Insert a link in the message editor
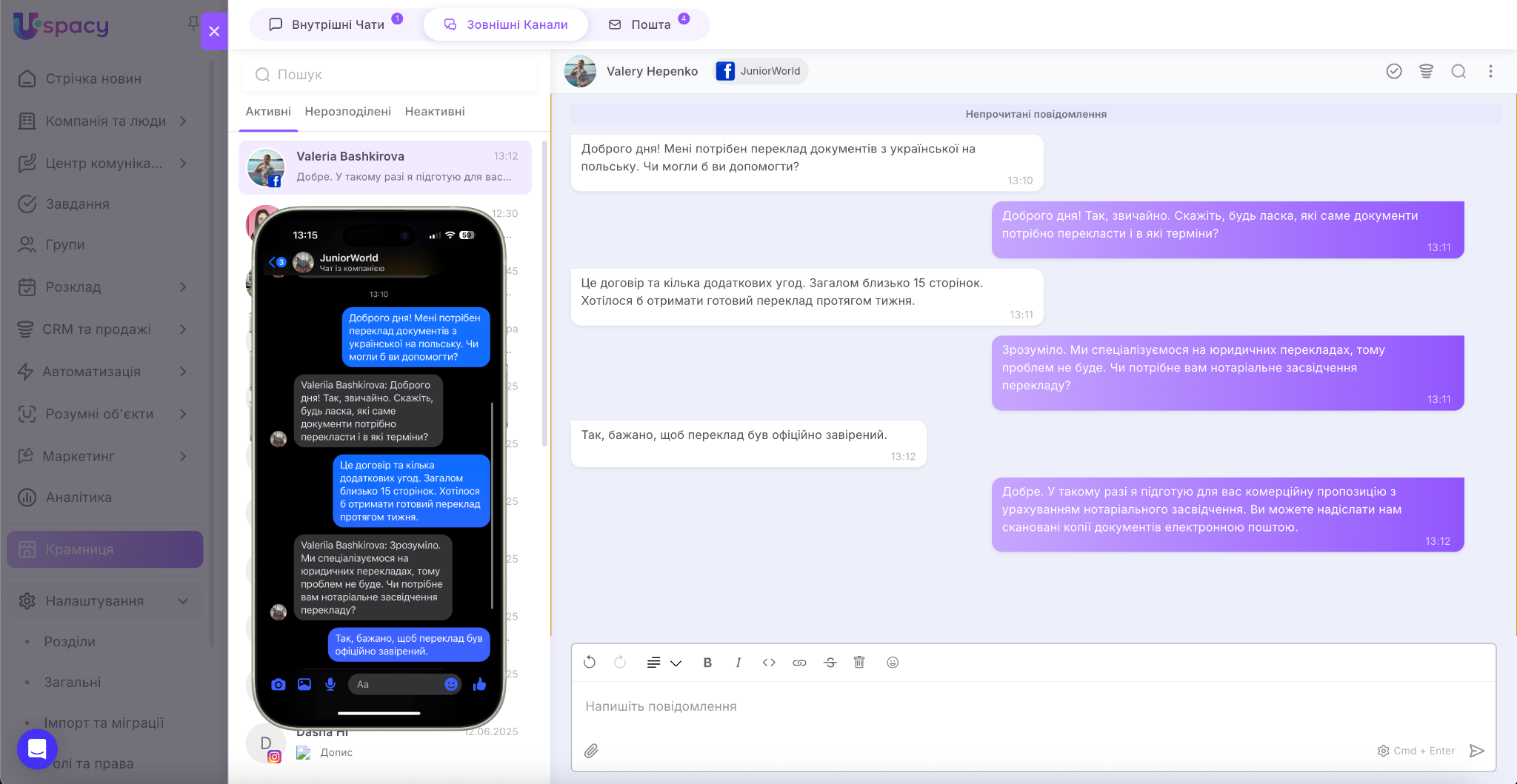 tap(799, 663)
